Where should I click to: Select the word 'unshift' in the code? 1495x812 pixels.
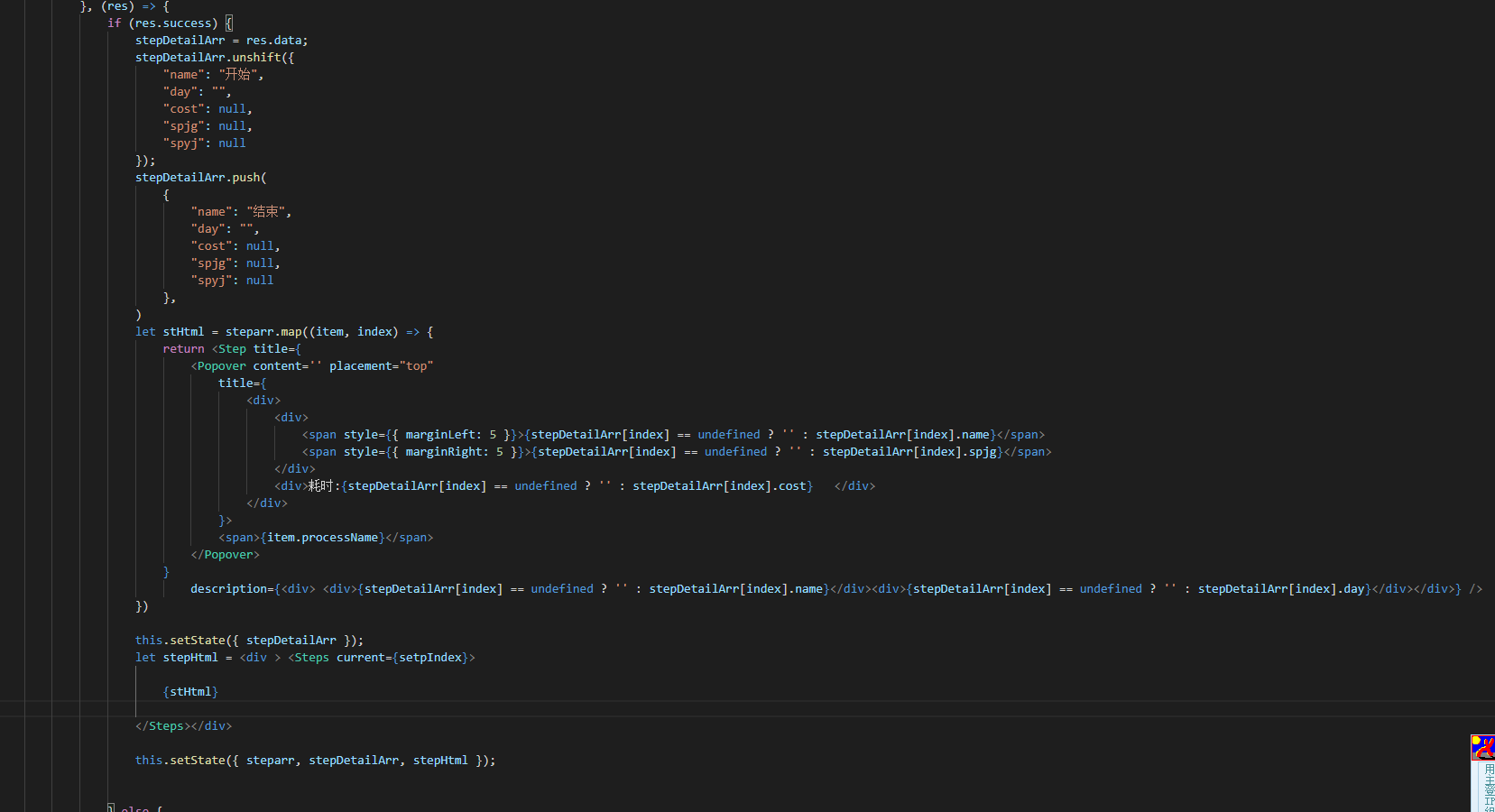pos(257,57)
